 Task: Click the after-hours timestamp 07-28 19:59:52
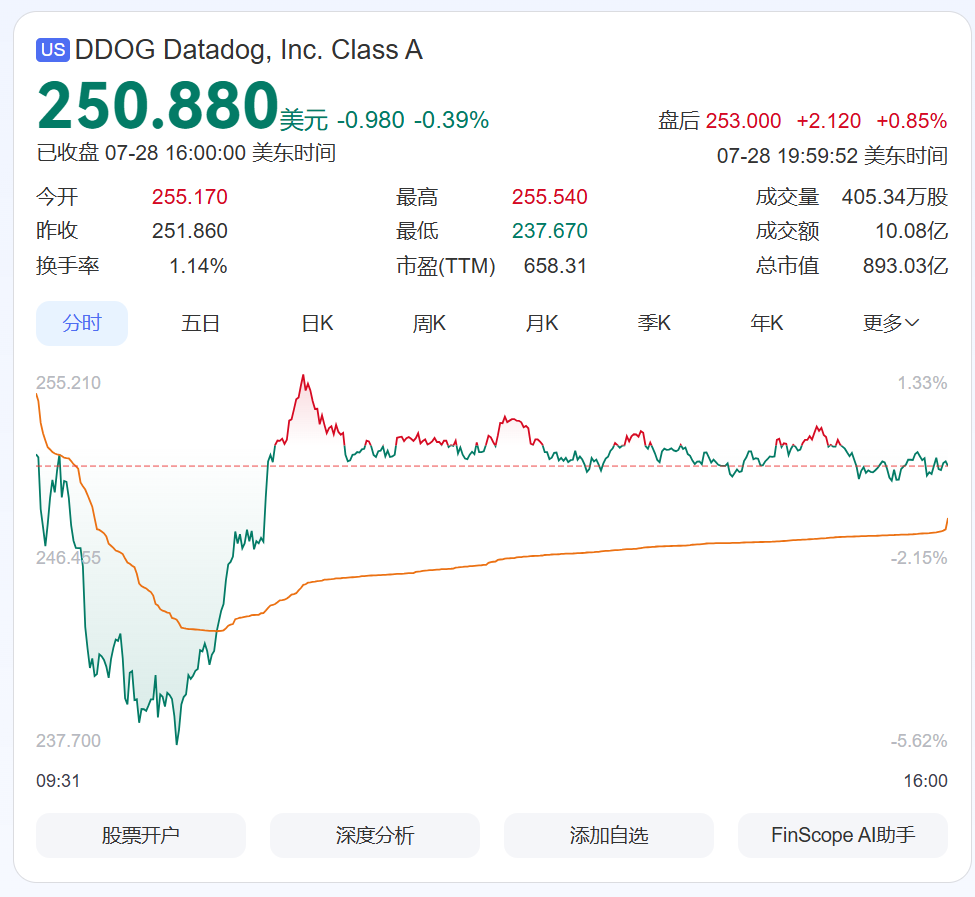787,155
